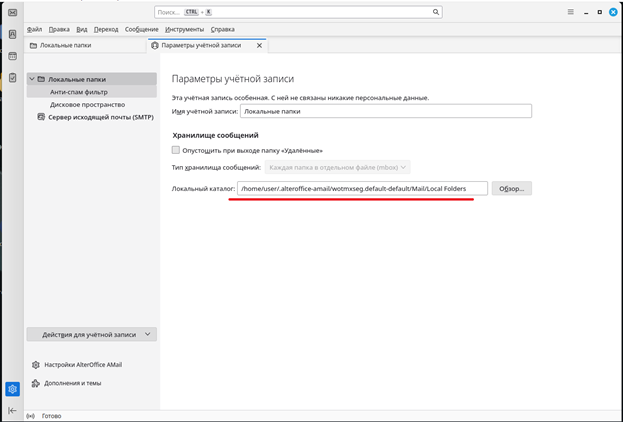Expand Действия для учётной записи dropdown
This screenshot has height=422, width=623.
(x=91, y=334)
